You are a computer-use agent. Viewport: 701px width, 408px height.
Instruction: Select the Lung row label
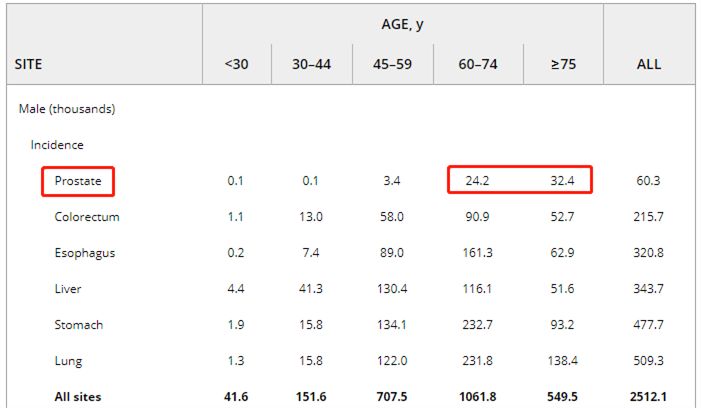click(x=69, y=361)
